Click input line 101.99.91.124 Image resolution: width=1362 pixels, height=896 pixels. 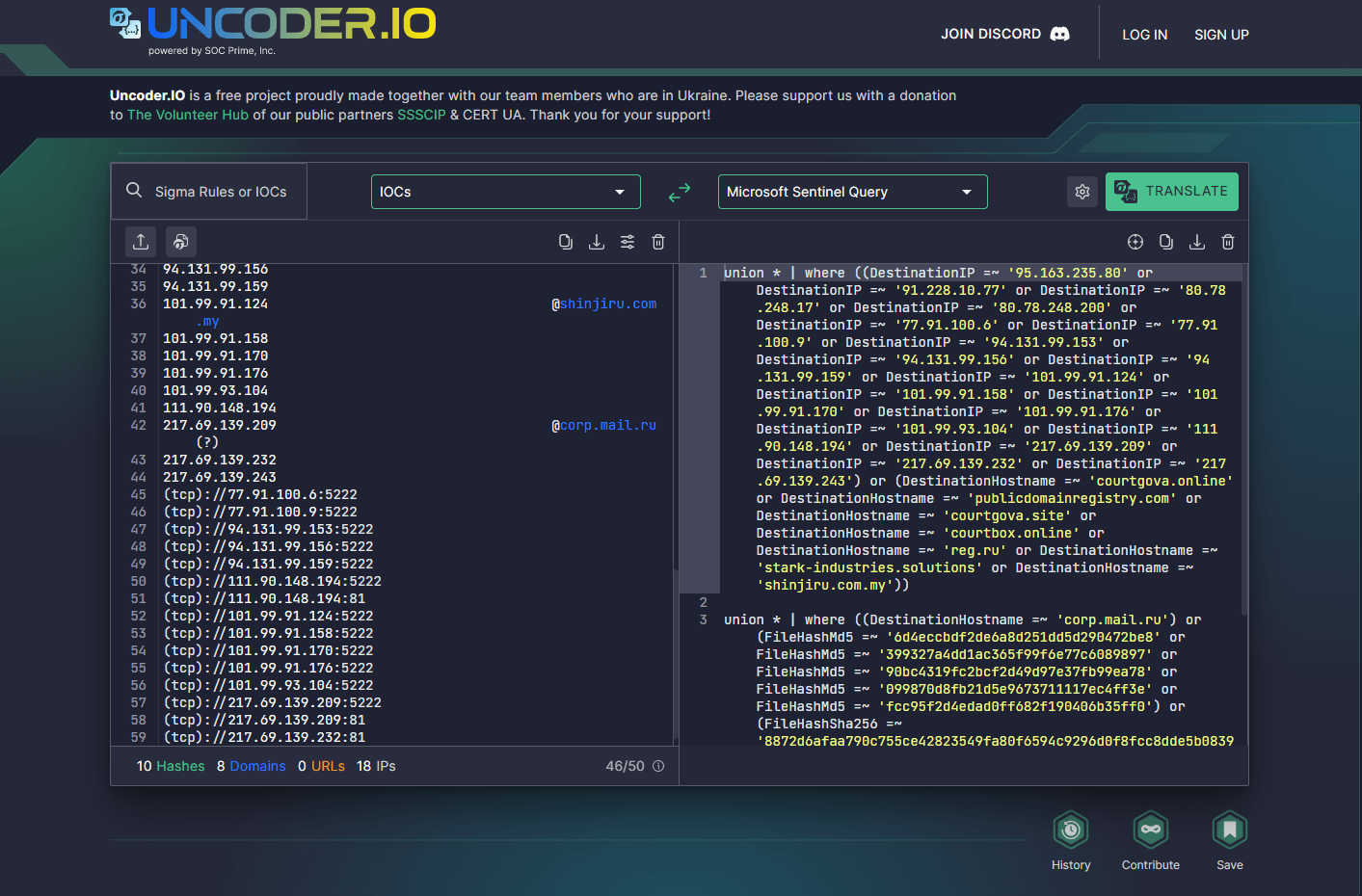click(216, 303)
